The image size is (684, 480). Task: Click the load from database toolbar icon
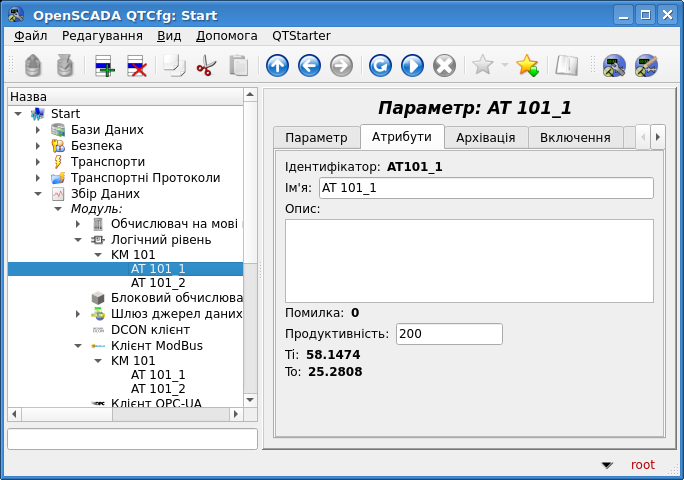[x=33, y=66]
